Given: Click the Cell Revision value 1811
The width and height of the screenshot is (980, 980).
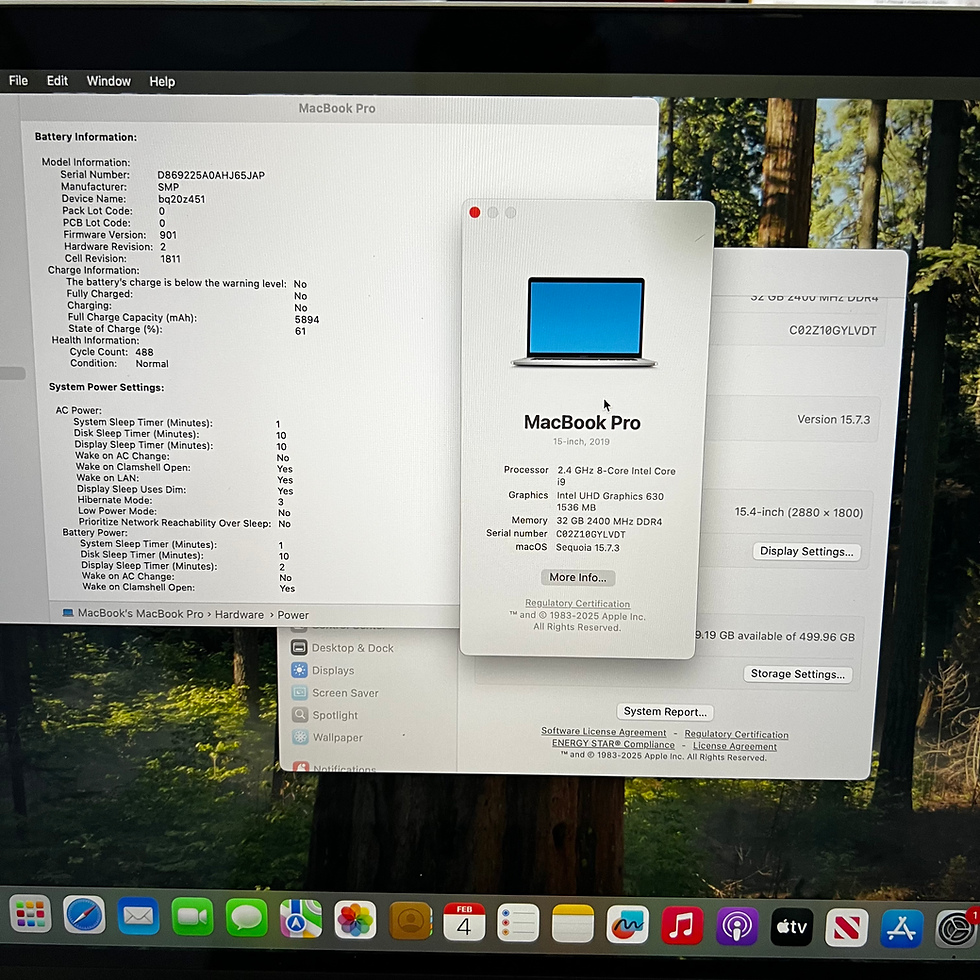Looking at the screenshot, I should pos(170,259).
